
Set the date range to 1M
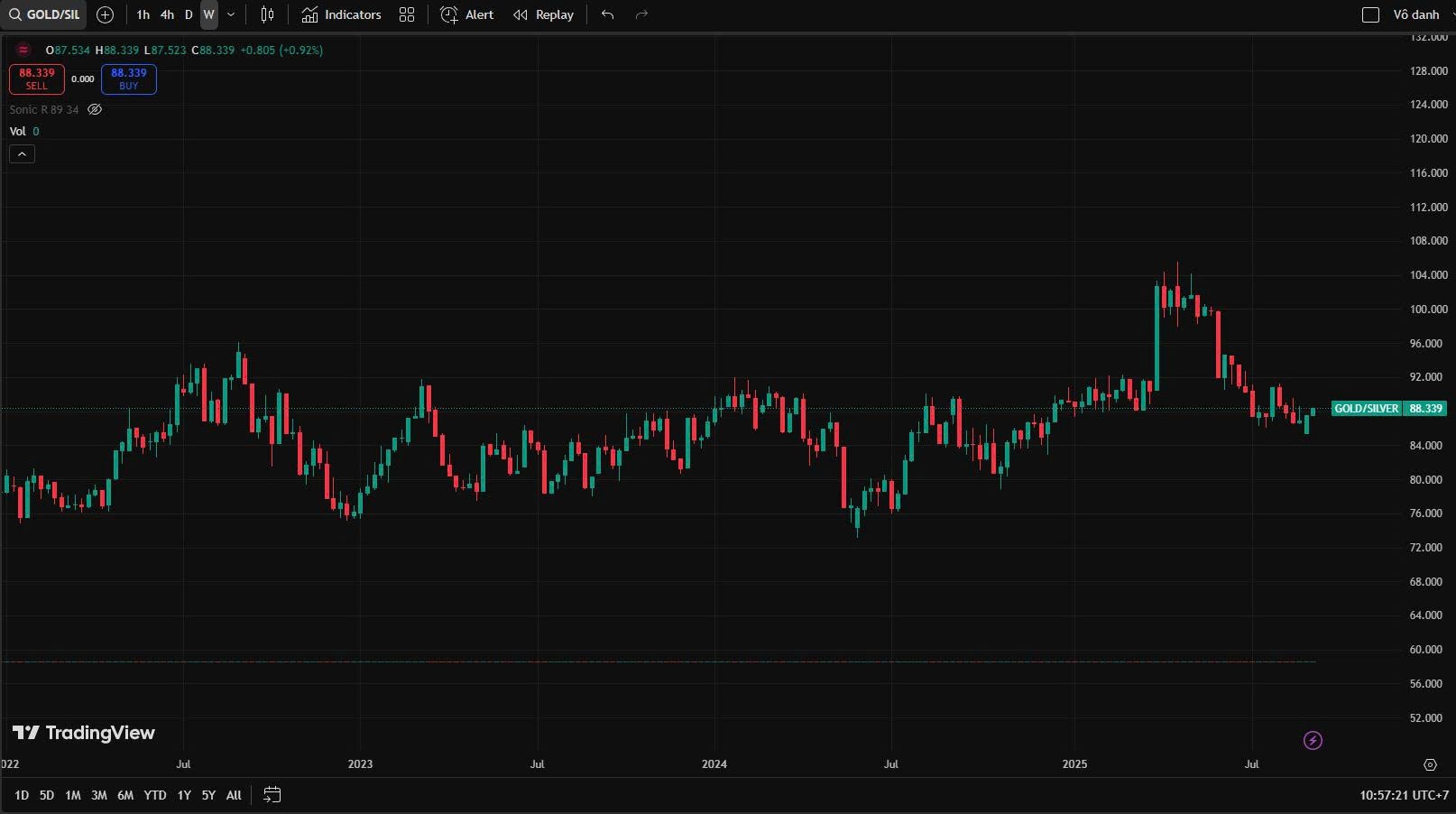pos(73,795)
